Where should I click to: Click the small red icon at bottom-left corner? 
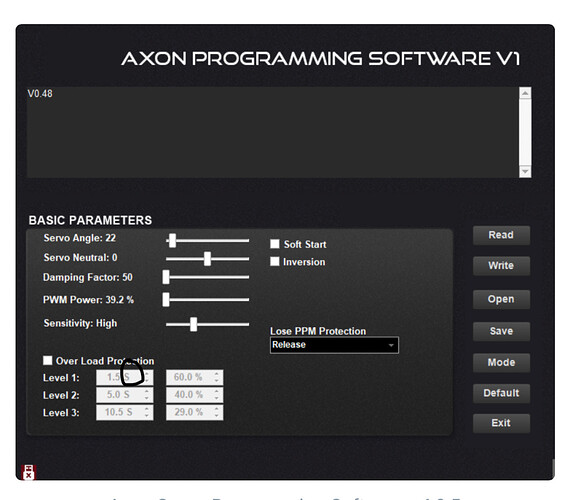[x=28, y=472]
